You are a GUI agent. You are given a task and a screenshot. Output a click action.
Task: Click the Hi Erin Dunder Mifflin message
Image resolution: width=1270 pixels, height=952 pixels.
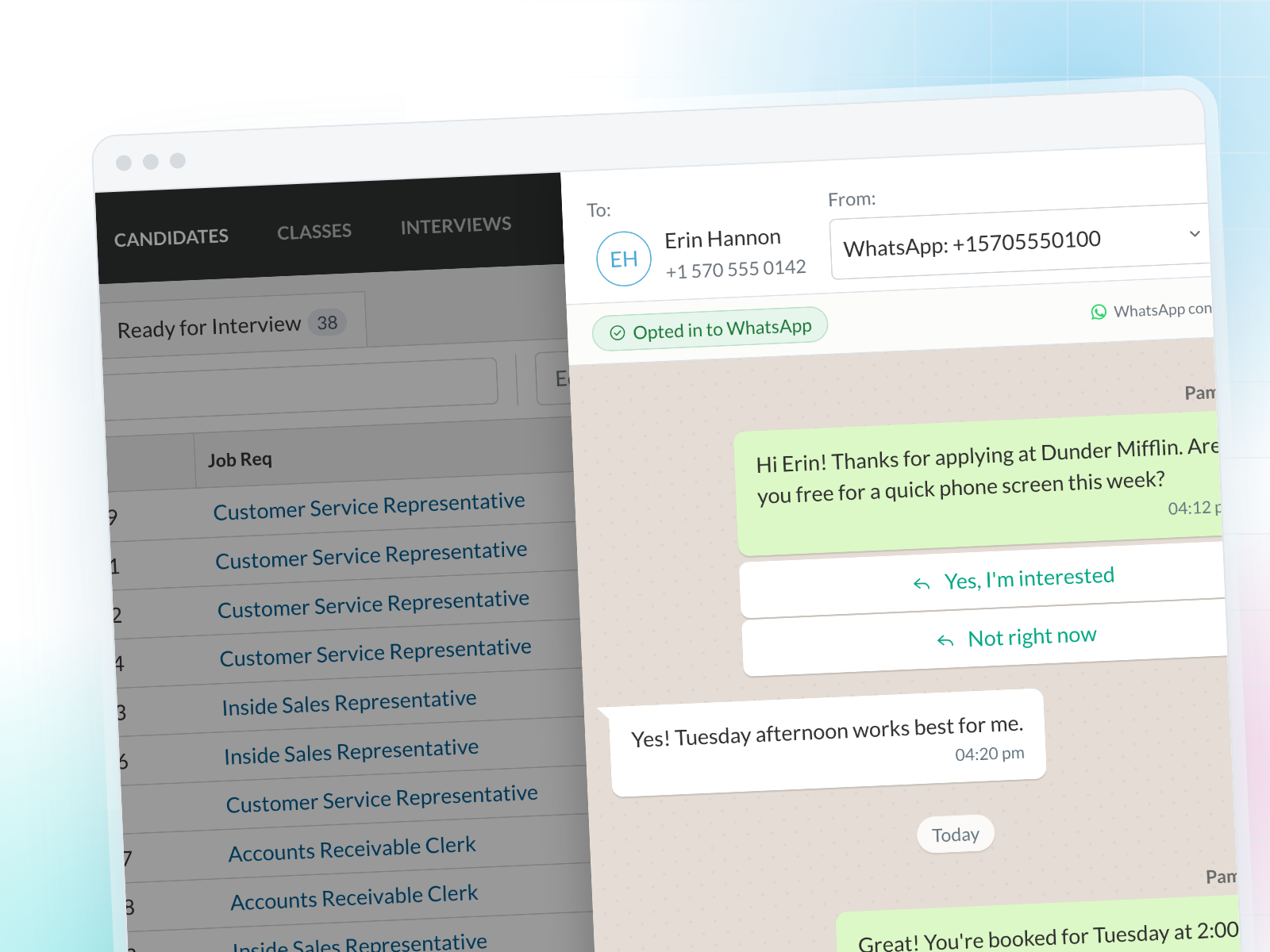pyautogui.click(x=979, y=484)
